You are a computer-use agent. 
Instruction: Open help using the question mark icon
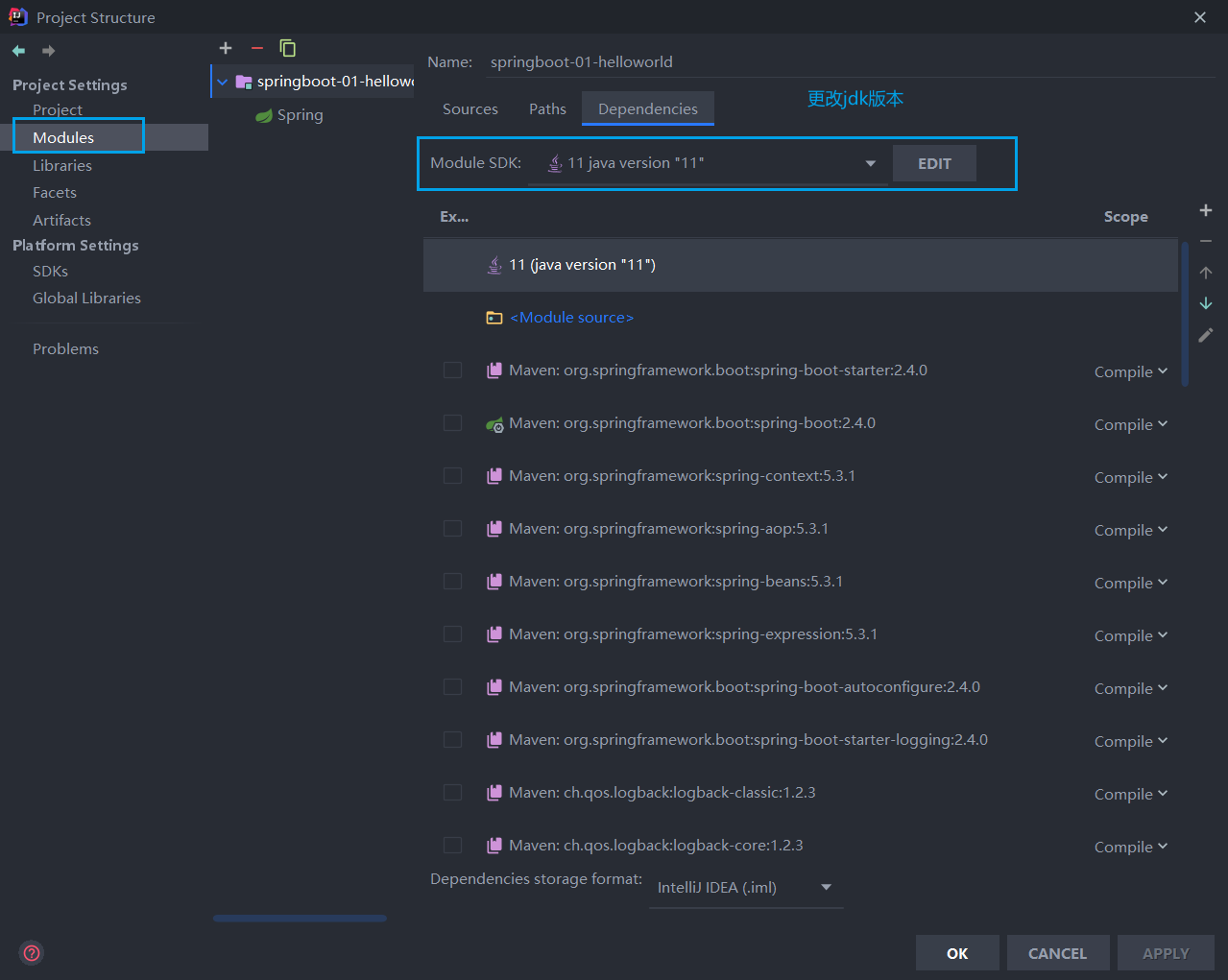[x=32, y=953]
